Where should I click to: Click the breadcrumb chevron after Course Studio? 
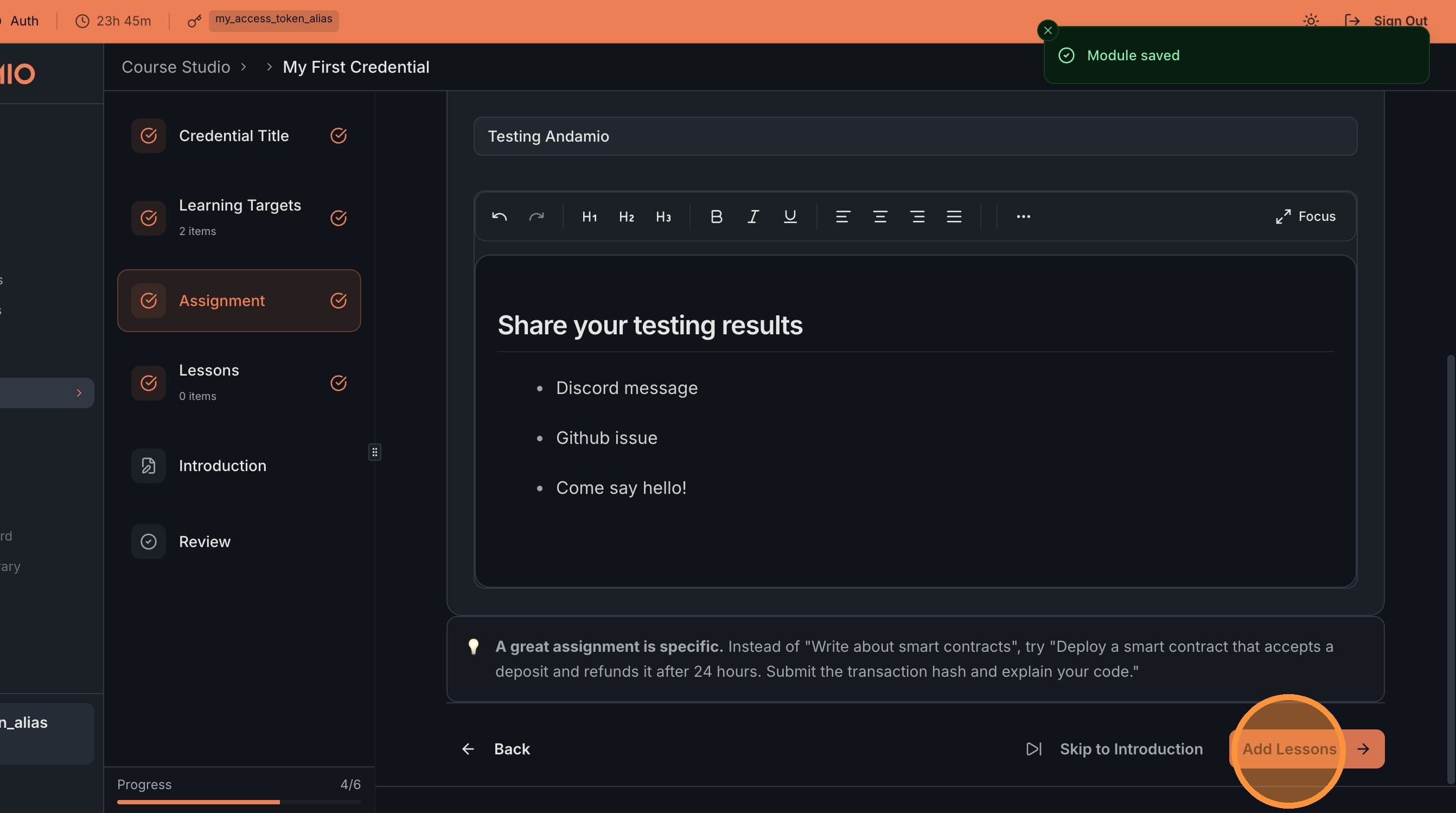[244, 67]
